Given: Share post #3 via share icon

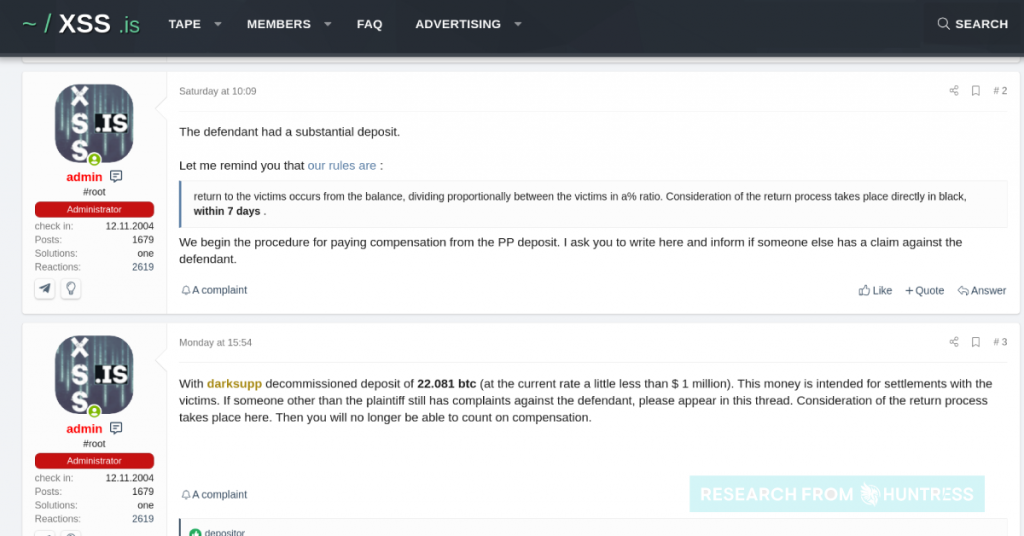Looking at the screenshot, I should click(954, 342).
